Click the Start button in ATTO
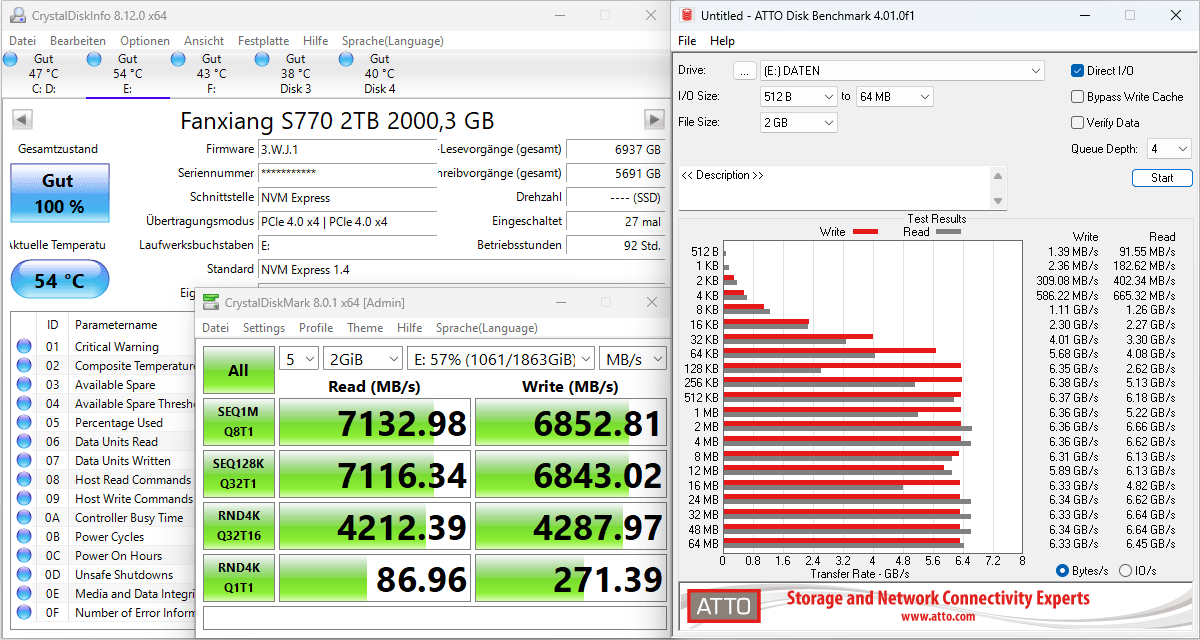Image resolution: width=1200 pixels, height=640 pixels. (x=1162, y=178)
